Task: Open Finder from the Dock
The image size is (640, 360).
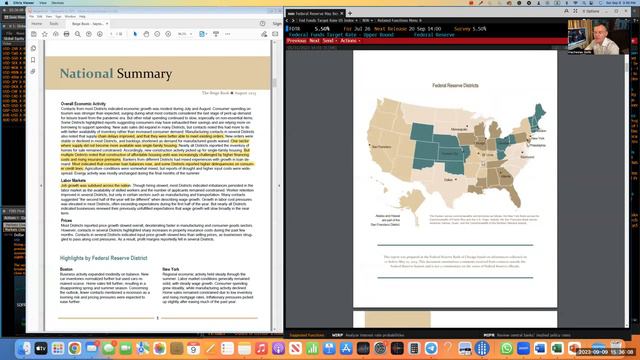Action: pos(24,348)
